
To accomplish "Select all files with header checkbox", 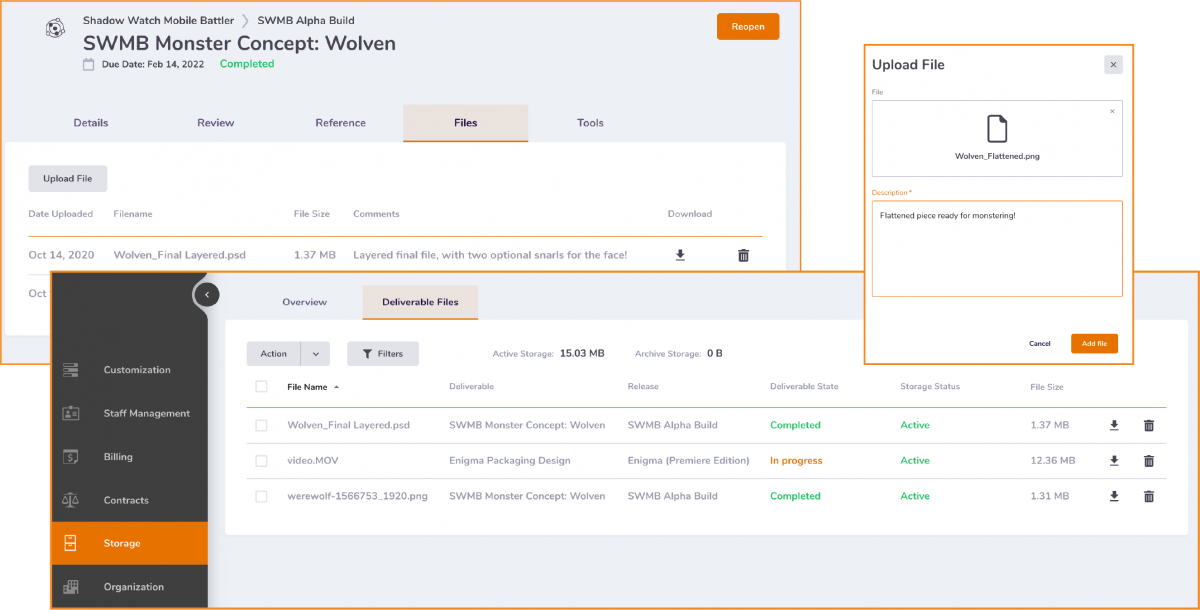I will 261,386.
